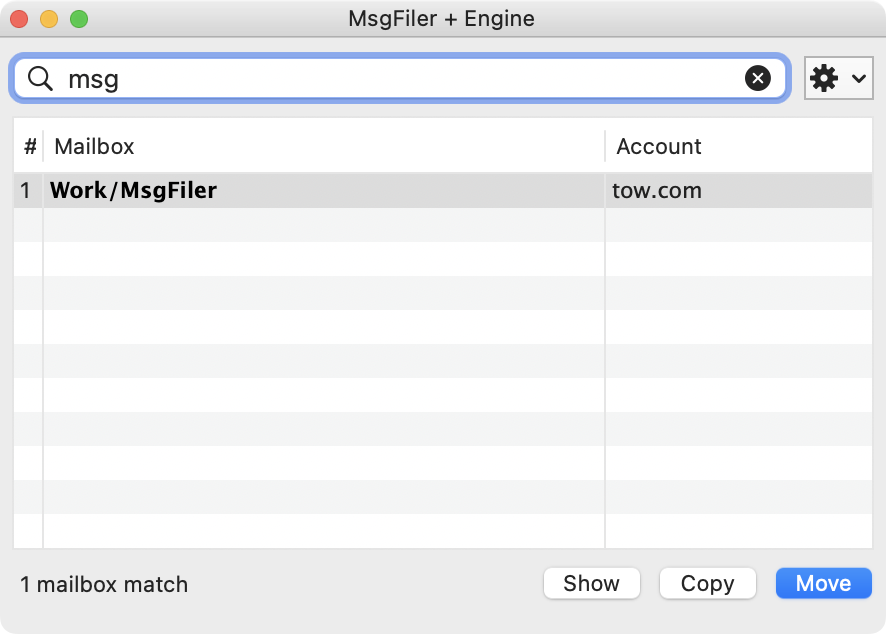Clear the search text with the X icon
886x634 pixels.
[x=758, y=79]
